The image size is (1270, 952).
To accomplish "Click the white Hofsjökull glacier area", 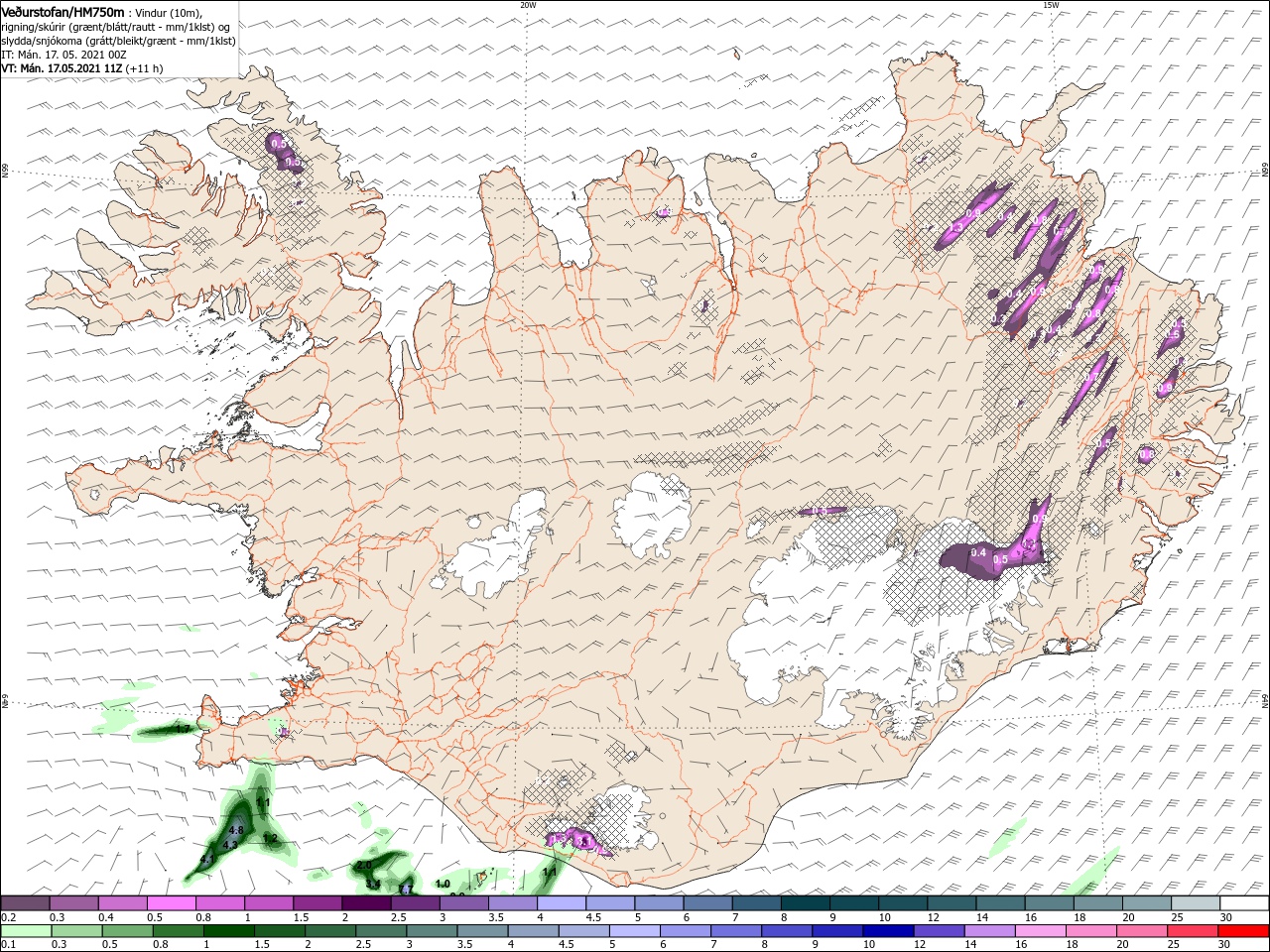I will [653, 515].
